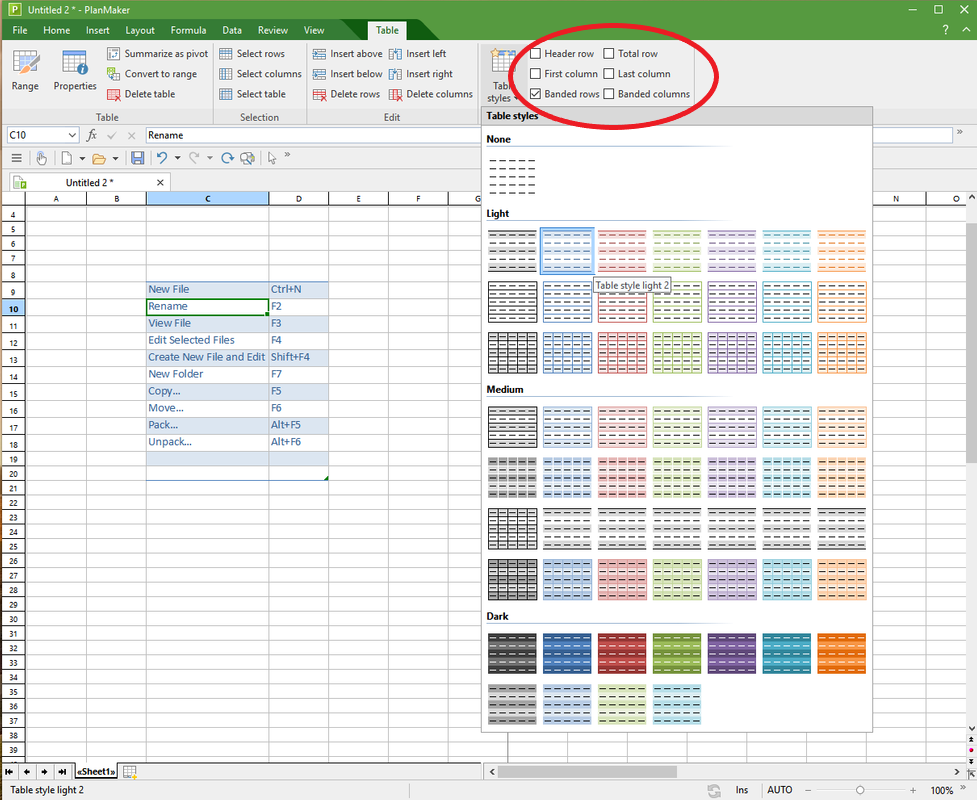Enable the Header row checkbox
The image size is (977, 800).
click(x=536, y=54)
